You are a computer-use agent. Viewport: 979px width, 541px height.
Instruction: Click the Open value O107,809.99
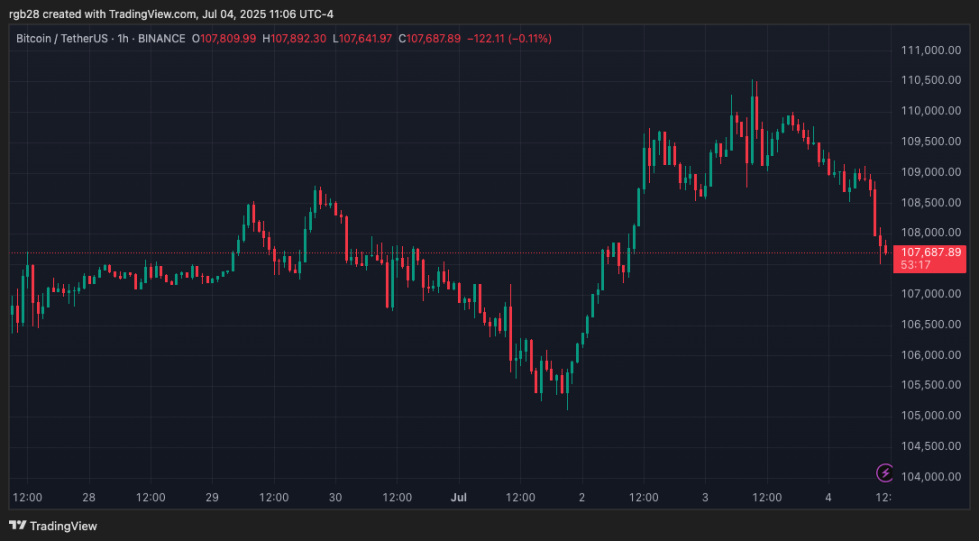coord(227,38)
